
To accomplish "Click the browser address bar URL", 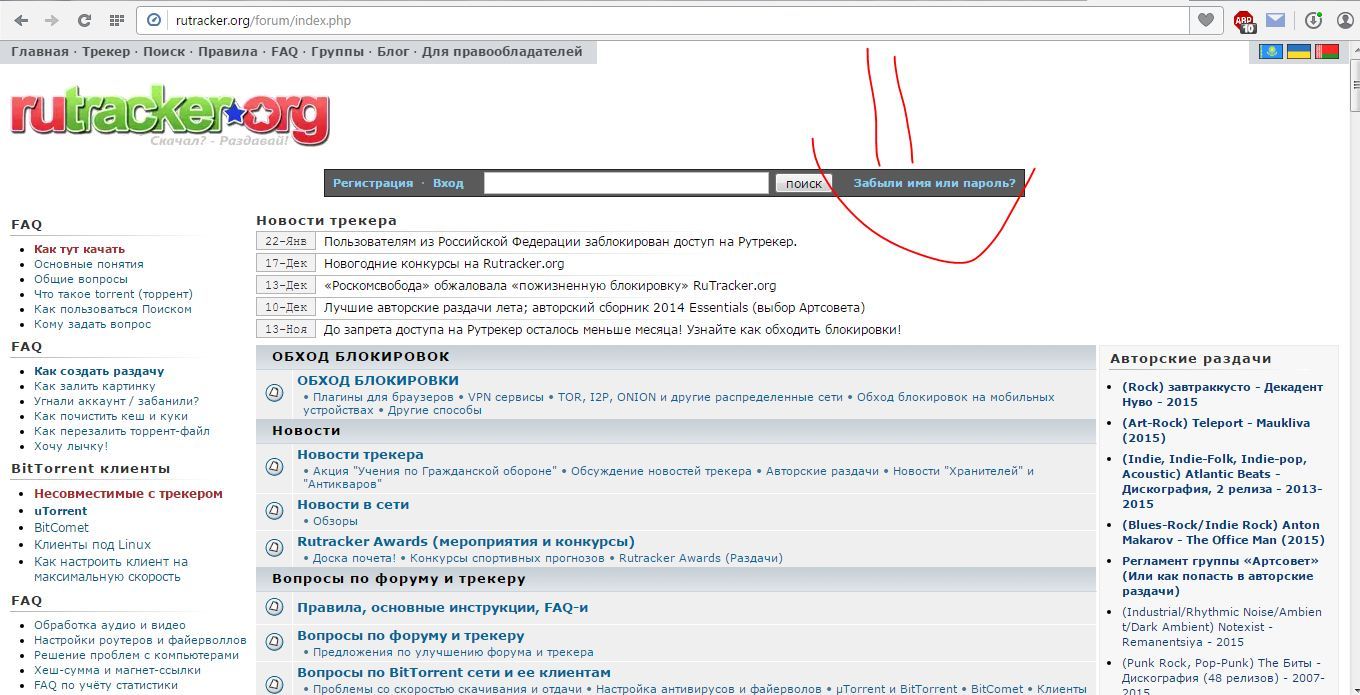I will point(263,20).
